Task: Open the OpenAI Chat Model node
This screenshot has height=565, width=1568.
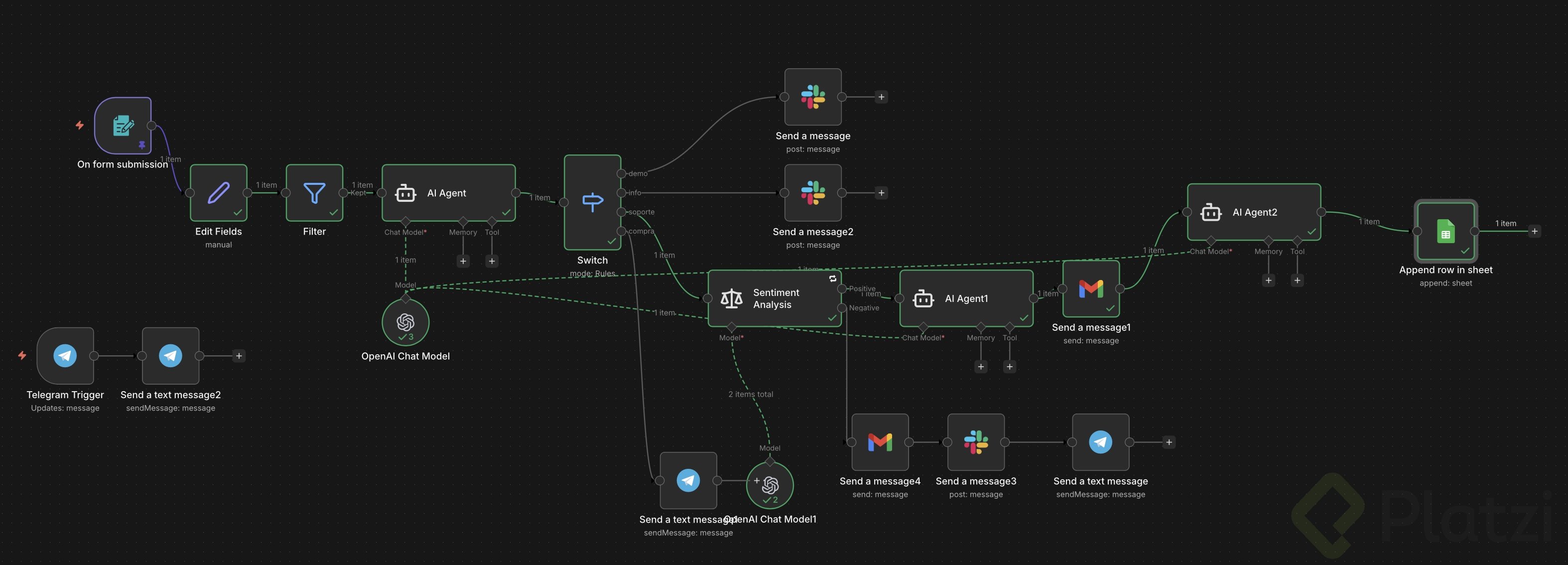Action: point(405,322)
